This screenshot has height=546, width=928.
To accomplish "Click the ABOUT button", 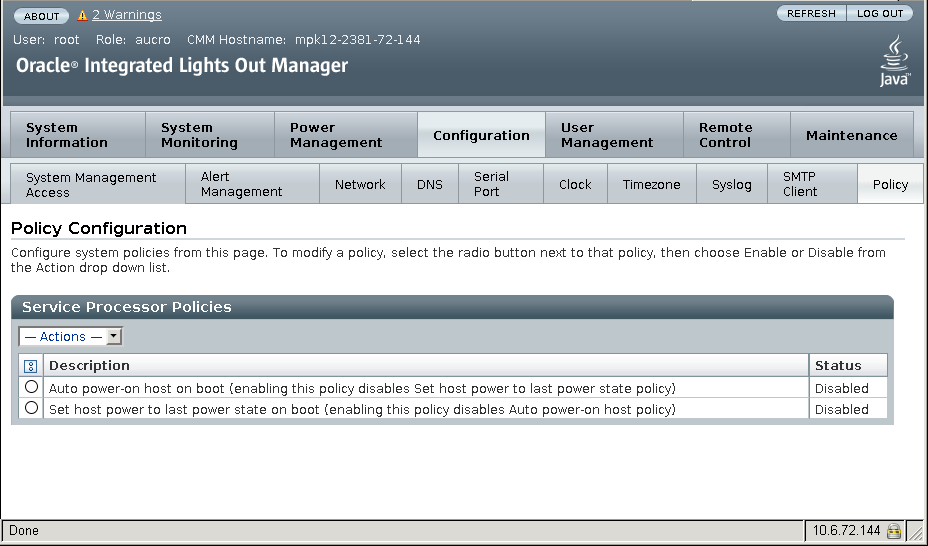I will click(41, 16).
